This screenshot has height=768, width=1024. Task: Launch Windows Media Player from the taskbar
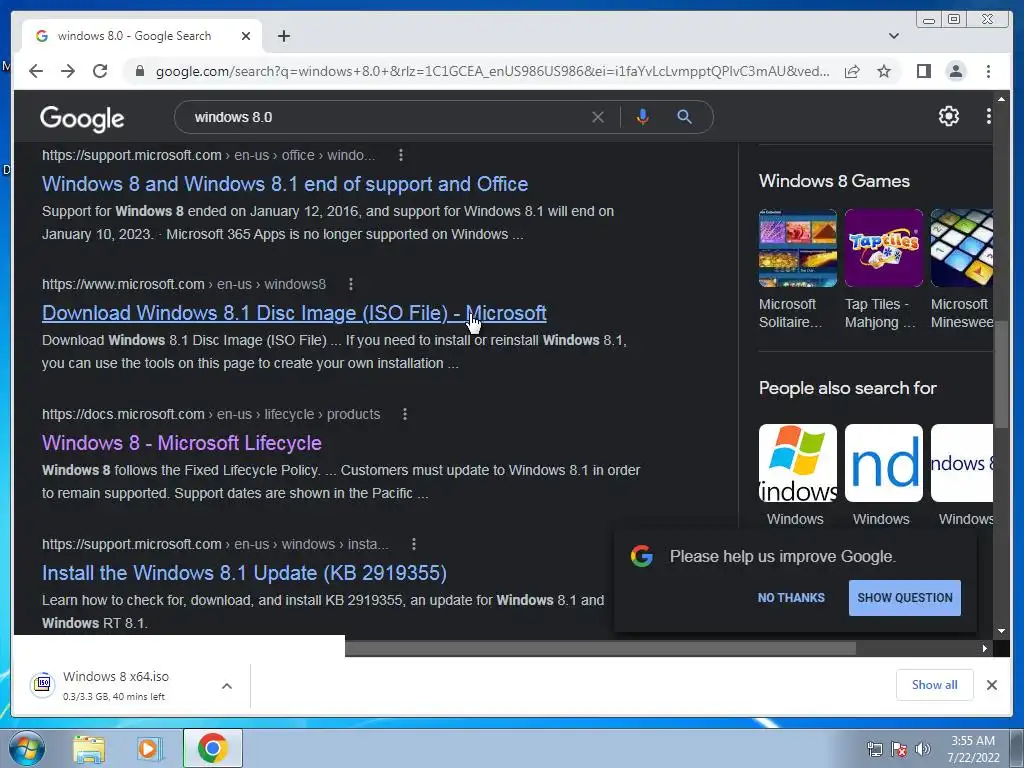click(149, 749)
